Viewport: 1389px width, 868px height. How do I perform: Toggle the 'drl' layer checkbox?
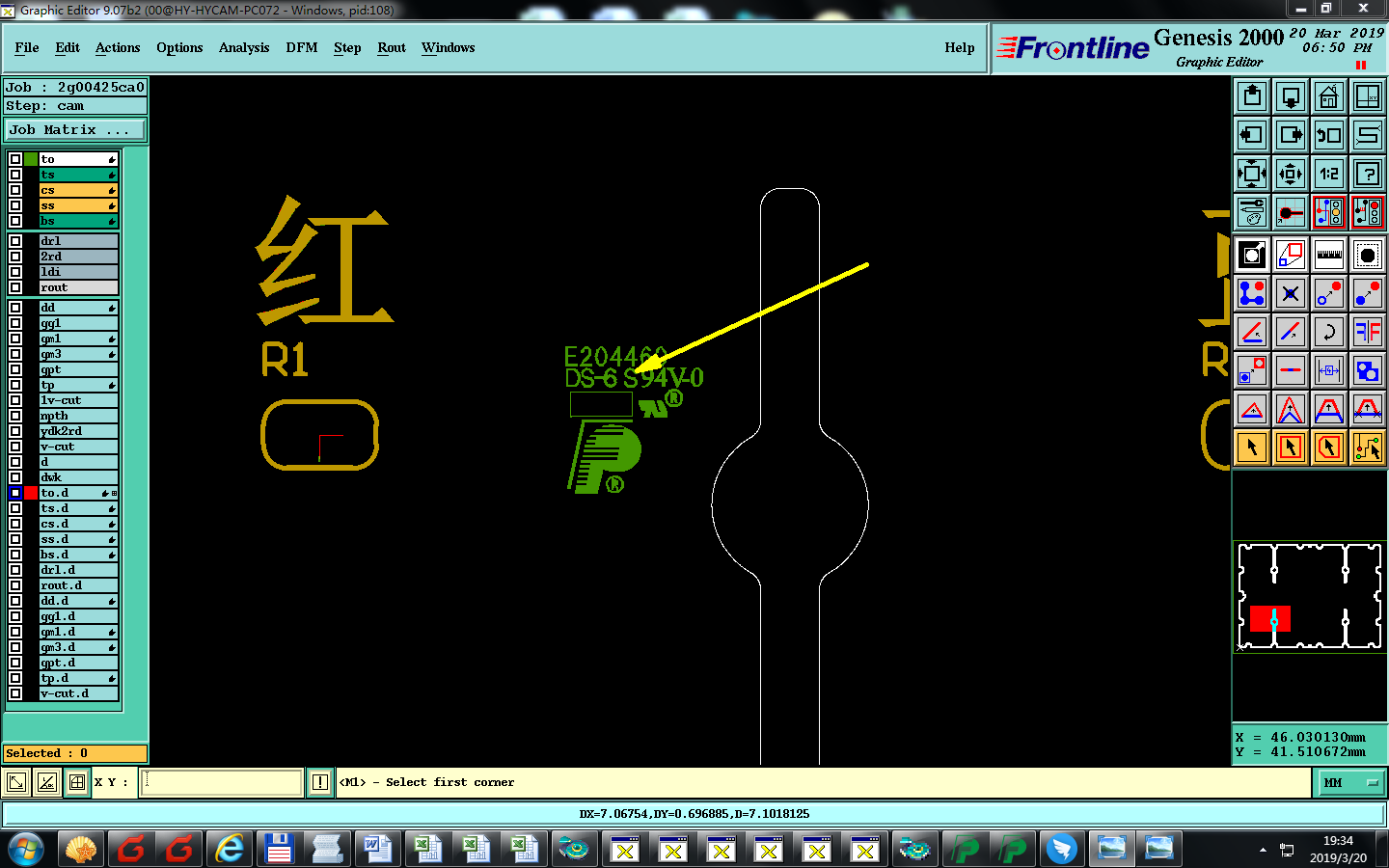[x=15, y=241]
